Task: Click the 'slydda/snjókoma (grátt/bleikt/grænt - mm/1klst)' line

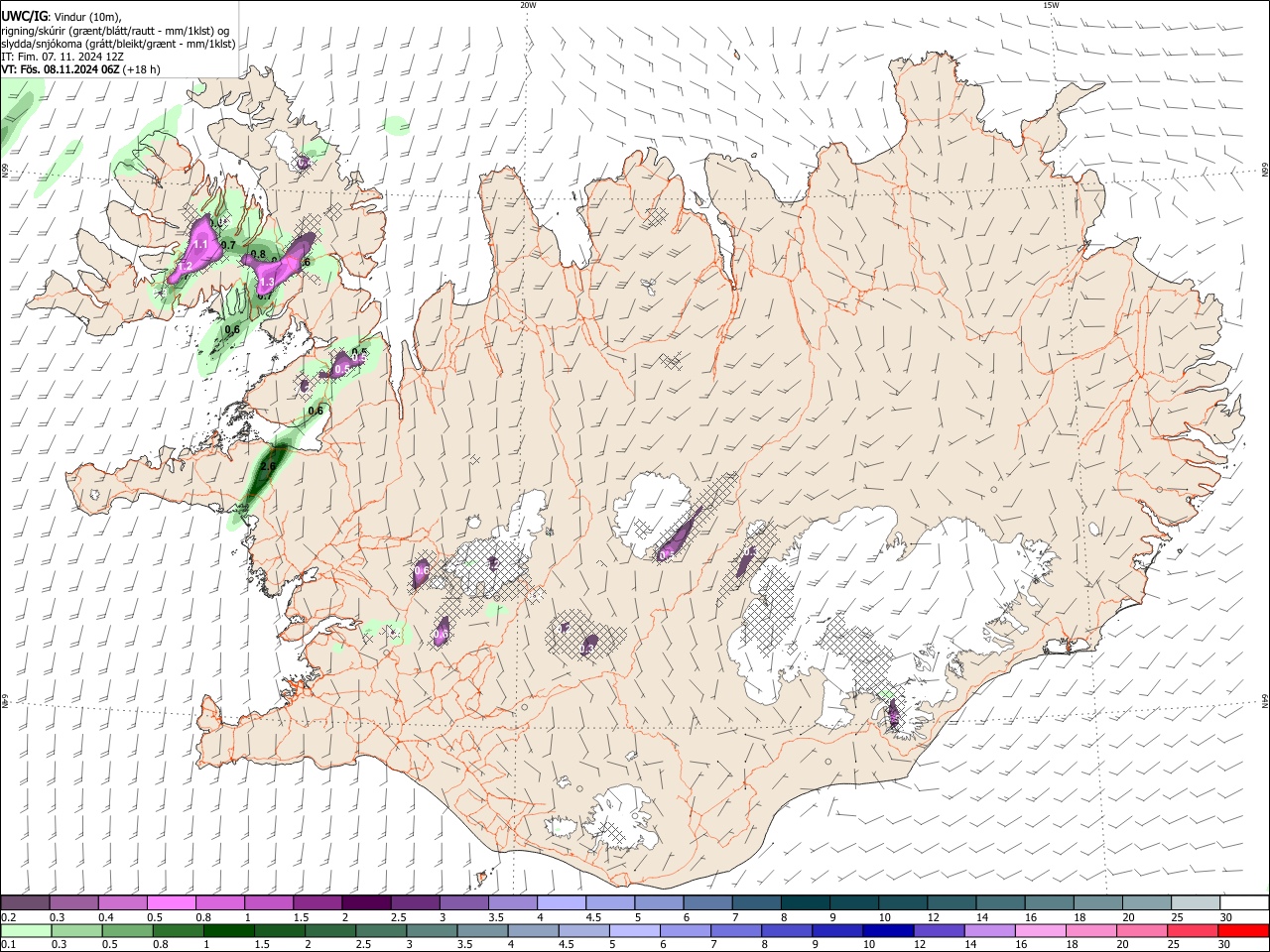Action: pos(118,44)
